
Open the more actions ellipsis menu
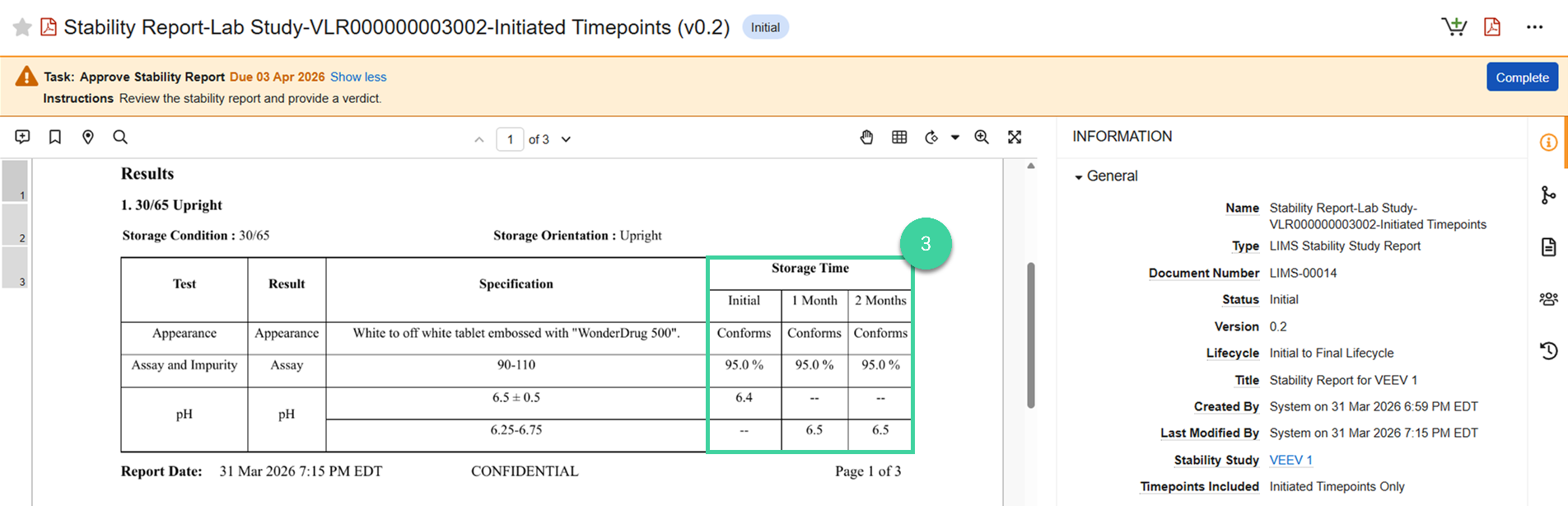pos(1534,27)
